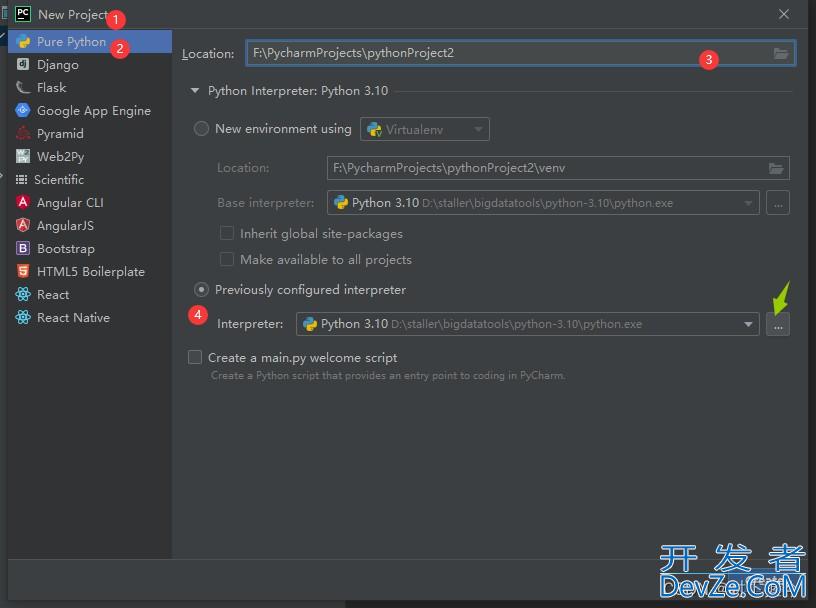Pick Google App Engine project type
This screenshot has height=608, width=816.
click(x=90, y=110)
